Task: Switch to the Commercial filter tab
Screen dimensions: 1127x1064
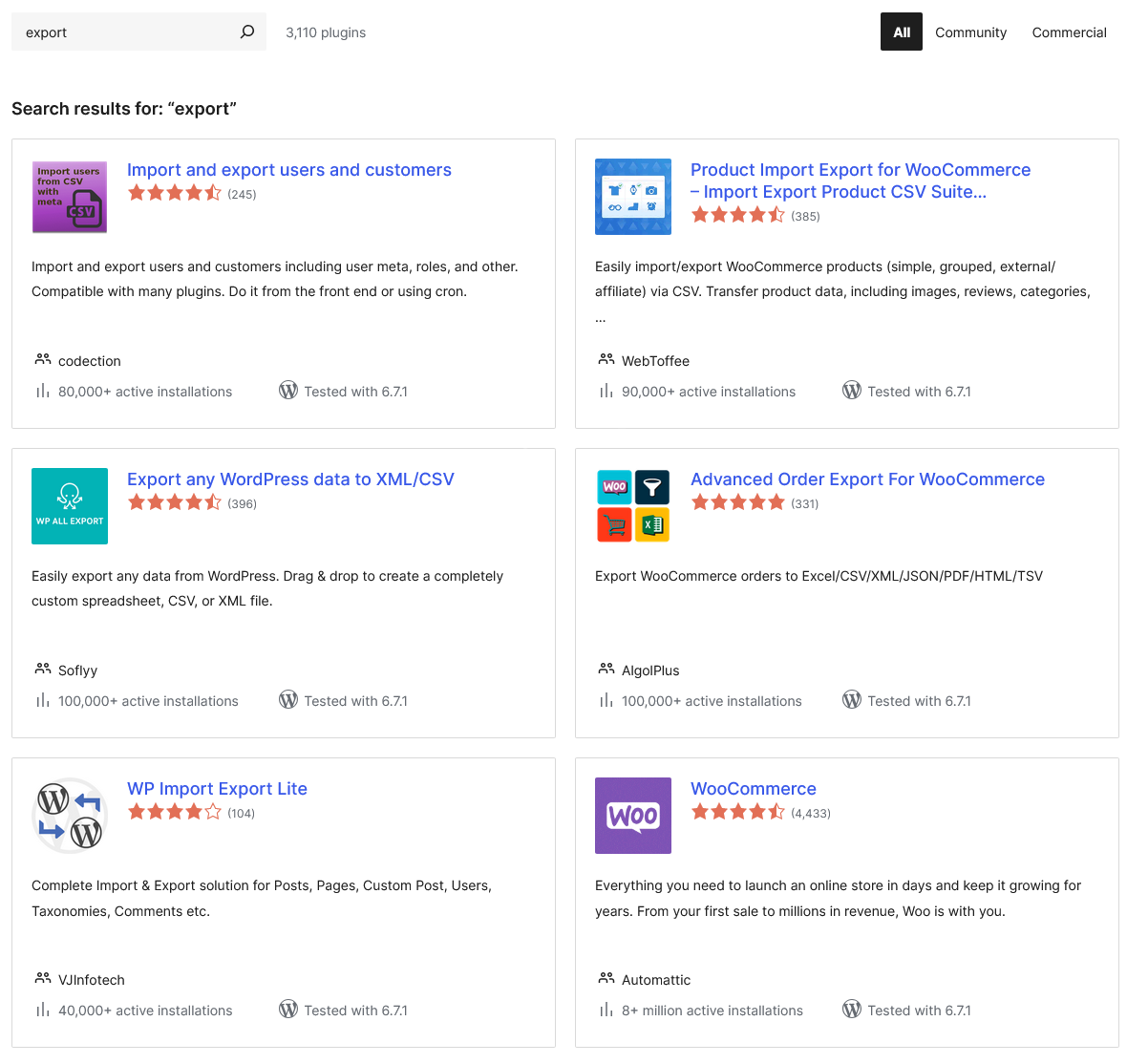Action: click(1069, 32)
